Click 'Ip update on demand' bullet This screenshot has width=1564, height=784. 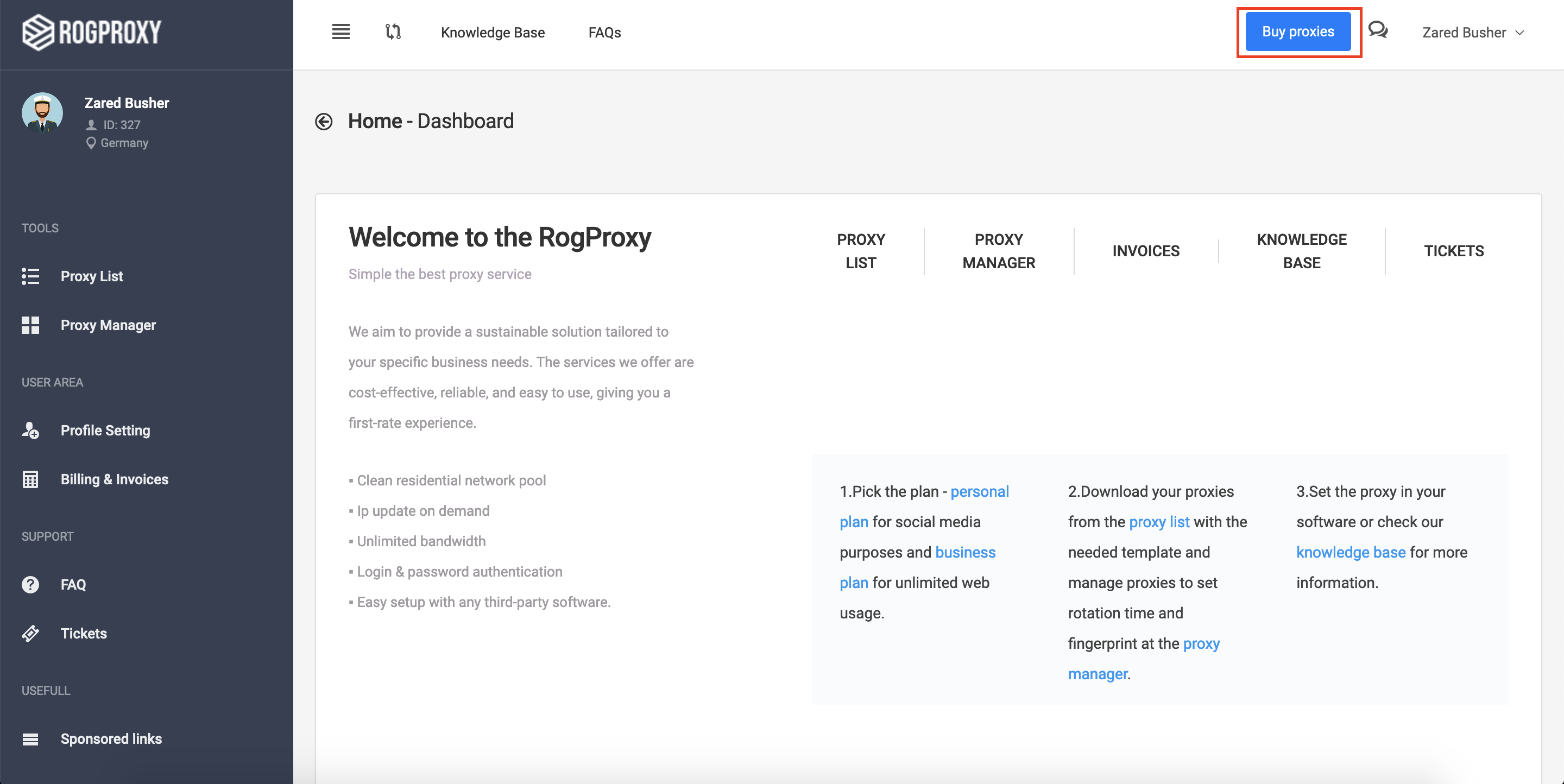click(x=423, y=511)
